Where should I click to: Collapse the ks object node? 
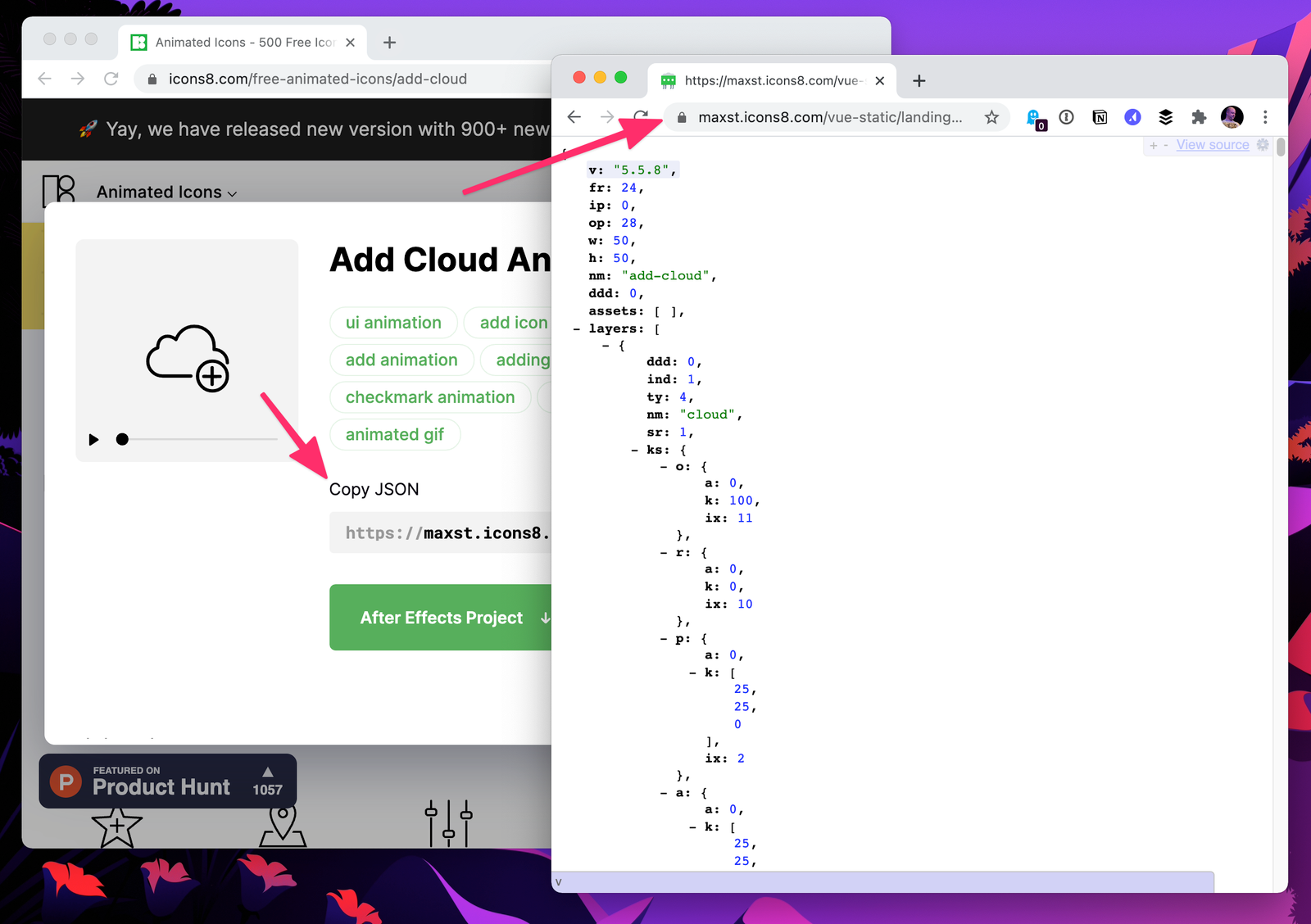coord(635,450)
